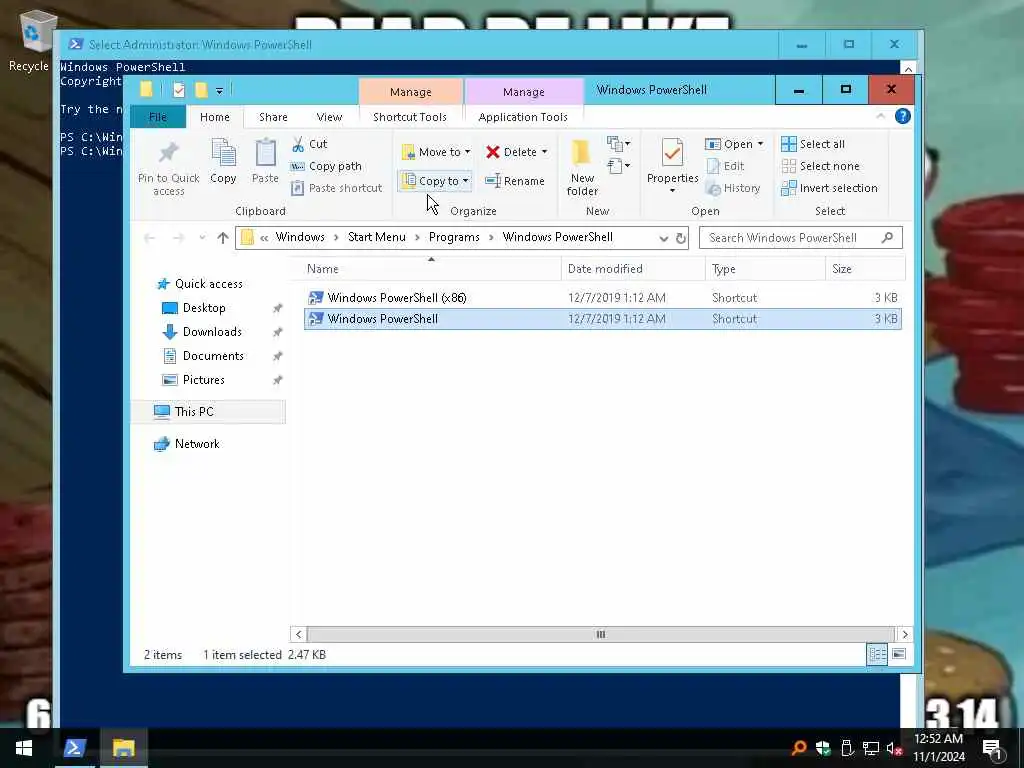
Task: Click quick access toolbar Properties checkmark icon
Action: pos(178,90)
